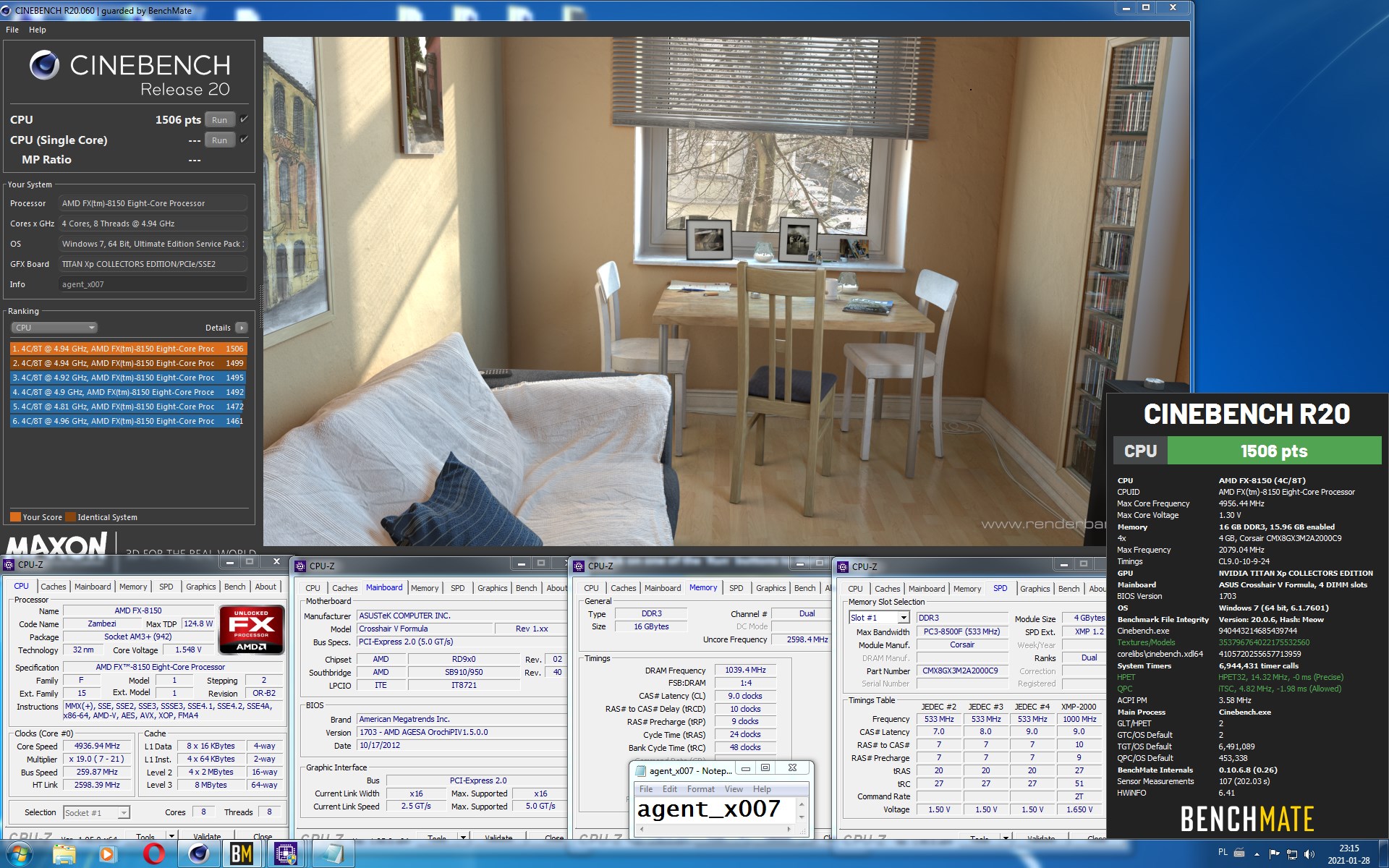Open Cinebench Help menu
This screenshot has width=1389, height=868.
pyautogui.click(x=38, y=30)
